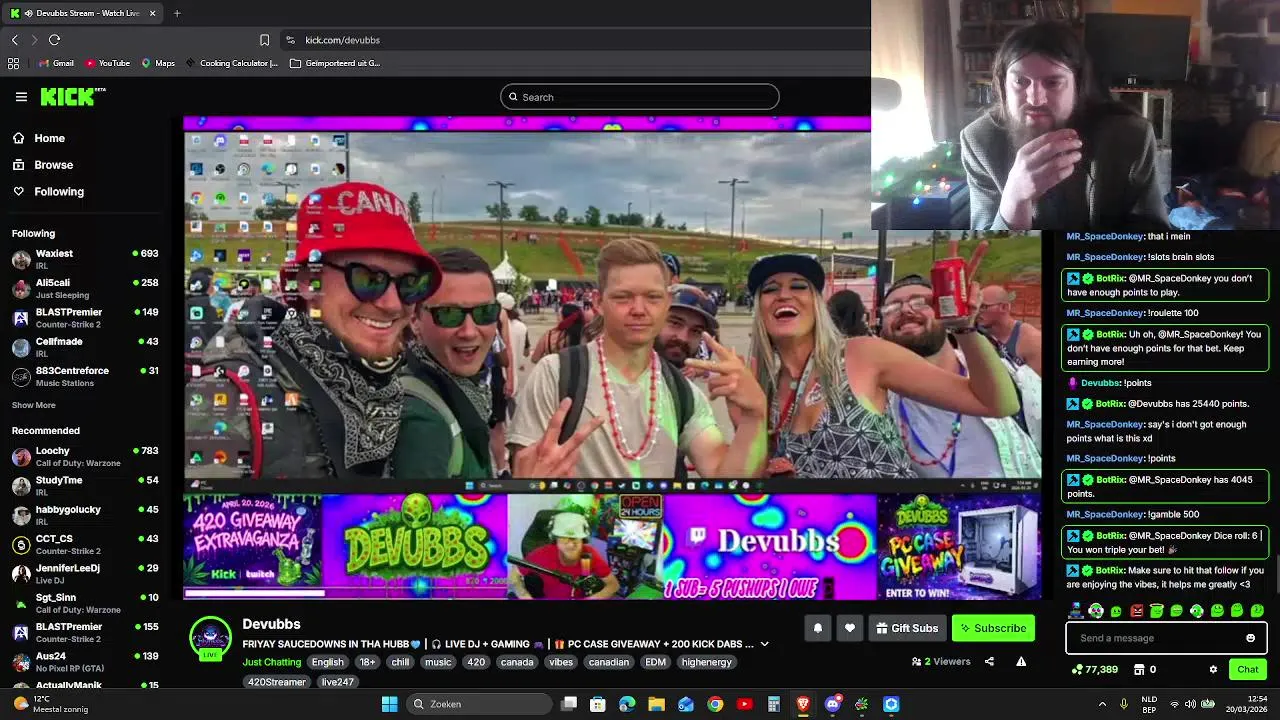Viewport: 1280px width, 720px height.
Task: Open Lochy channel in Recommended
Action: [x=85, y=457]
